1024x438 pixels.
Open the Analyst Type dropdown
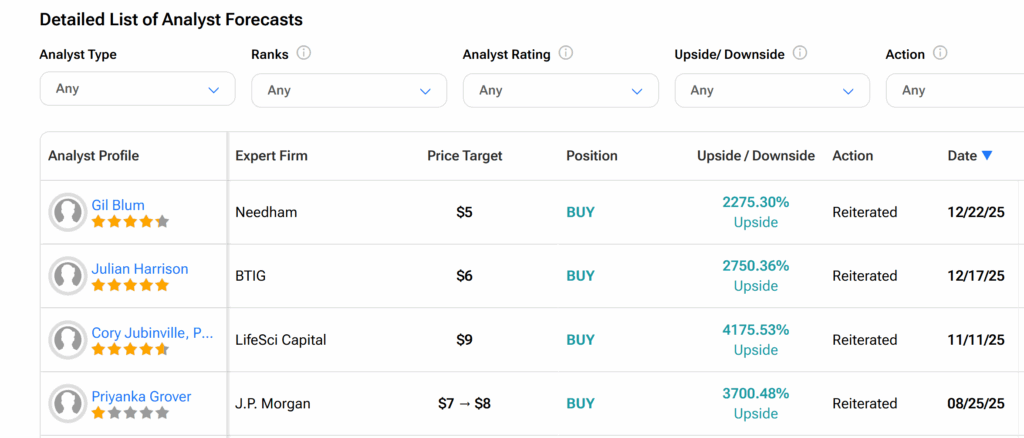(137, 89)
